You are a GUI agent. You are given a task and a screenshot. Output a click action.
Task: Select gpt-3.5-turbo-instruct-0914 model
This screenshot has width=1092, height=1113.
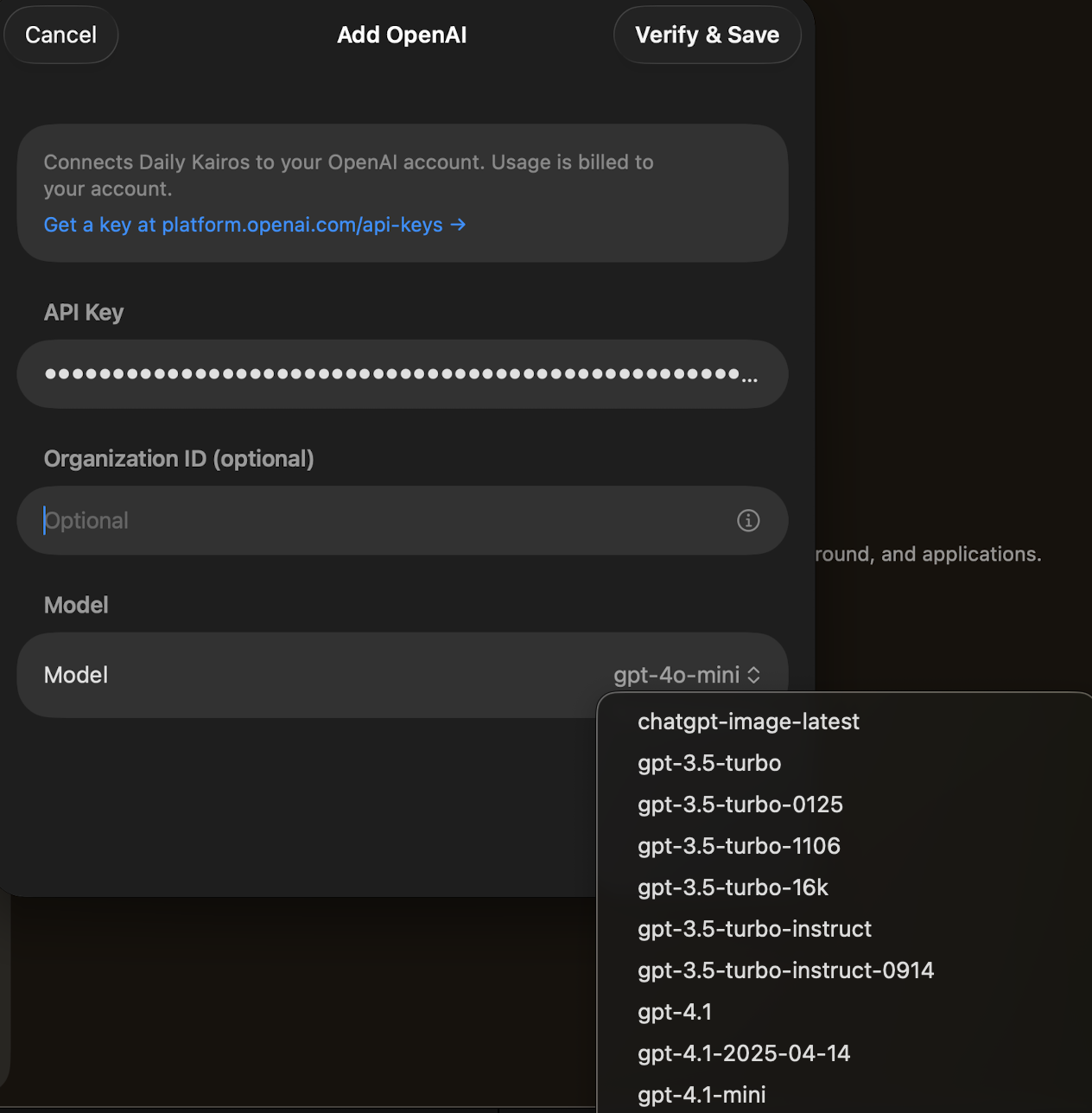[x=785, y=970]
